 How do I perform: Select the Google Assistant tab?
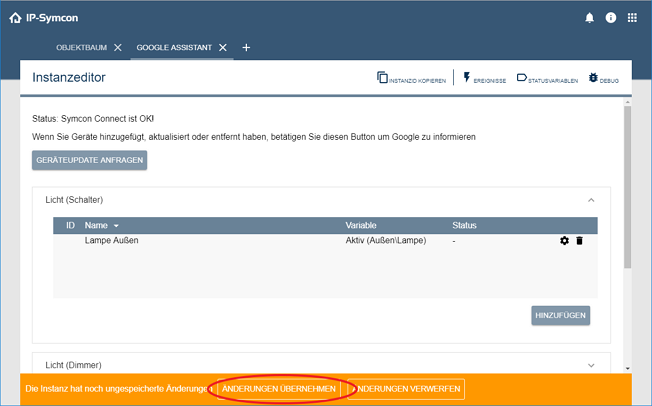coord(176,47)
